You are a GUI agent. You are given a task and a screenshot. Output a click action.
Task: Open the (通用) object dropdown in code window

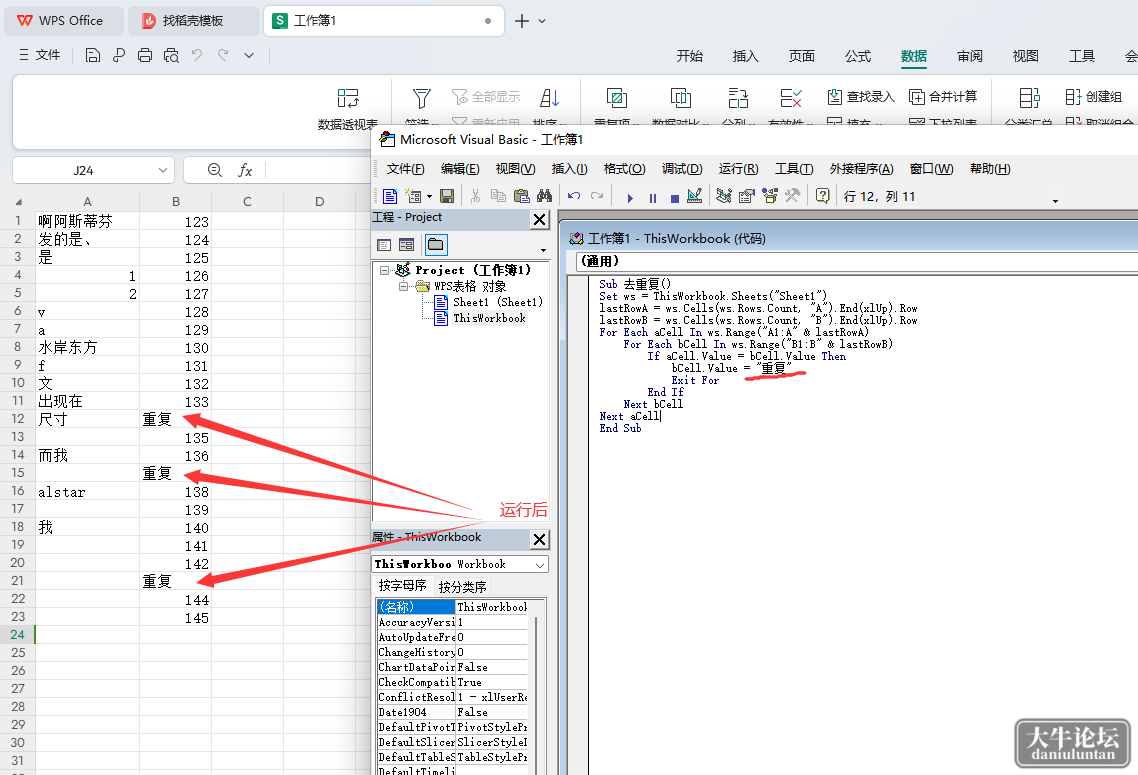pyautogui.click(x=856, y=261)
